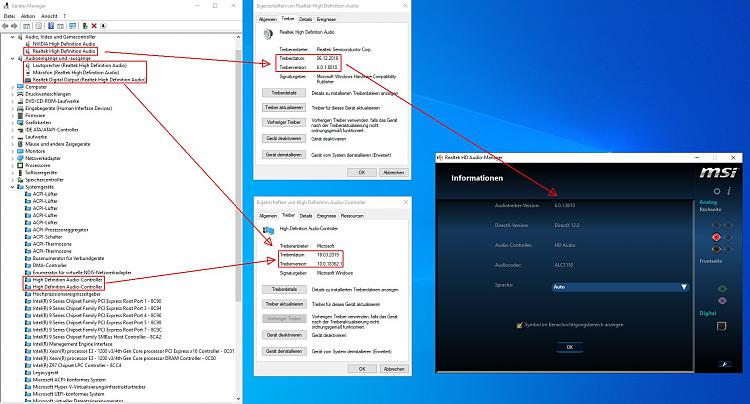Select 'DMA-Controller' in Systemgeräte
Screen dimensions: 750x404
click(x=50, y=265)
